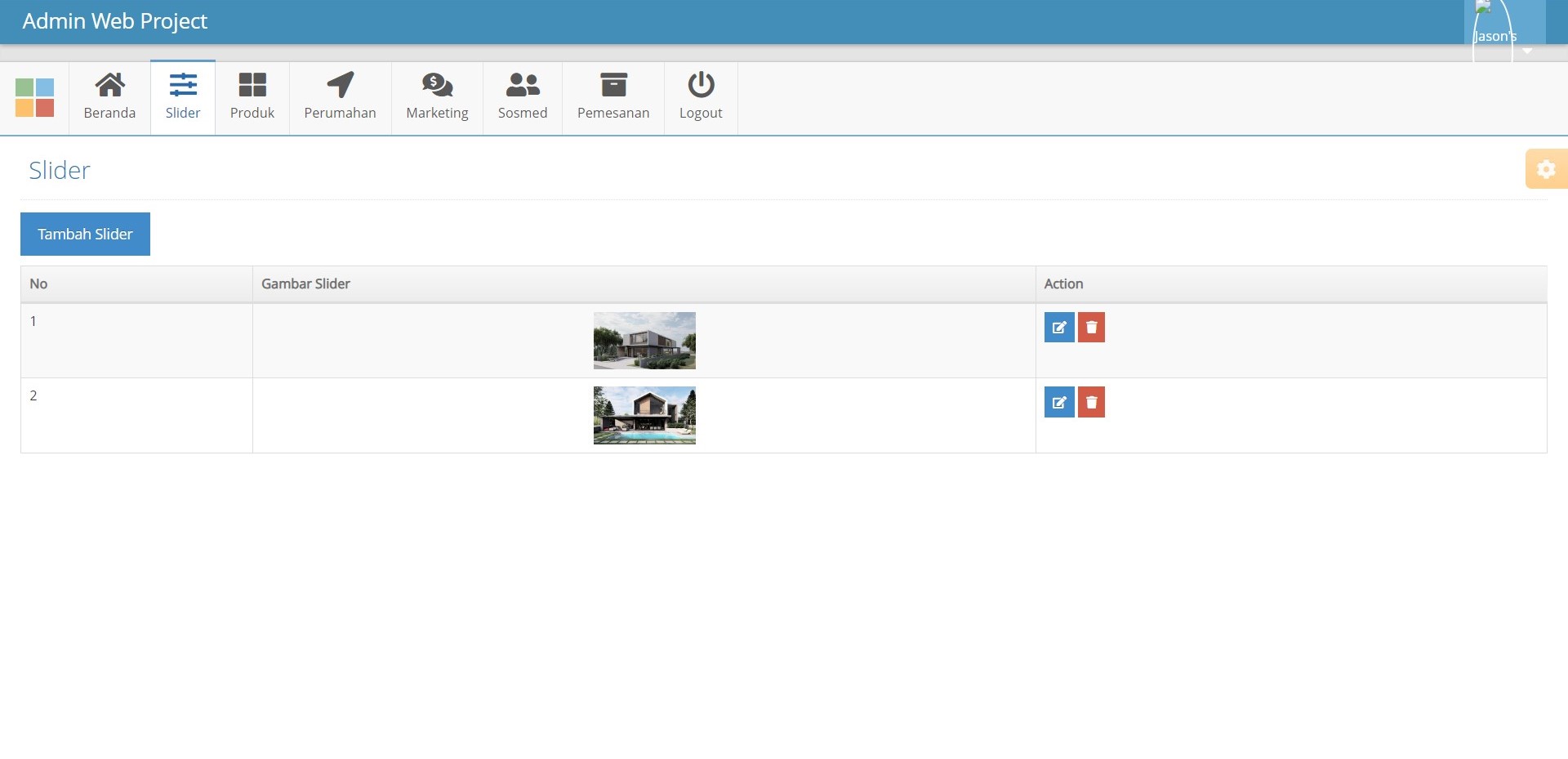Open the settings gear on the Slider page
Screen dimensions: 1568x759
(x=1547, y=169)
